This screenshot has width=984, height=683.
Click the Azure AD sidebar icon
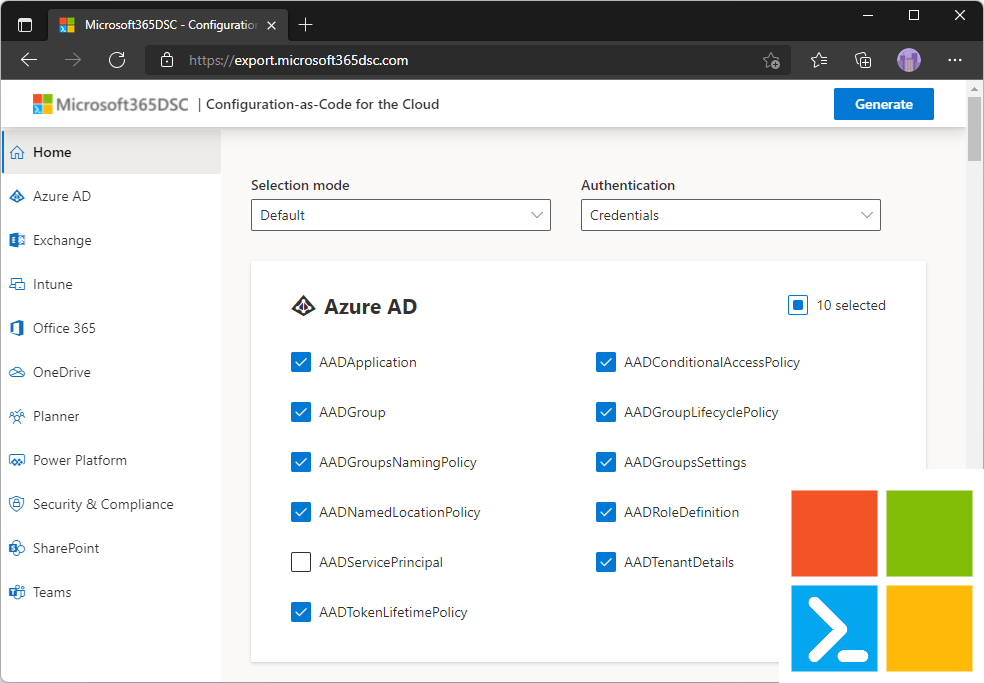(x=17, y=196)
